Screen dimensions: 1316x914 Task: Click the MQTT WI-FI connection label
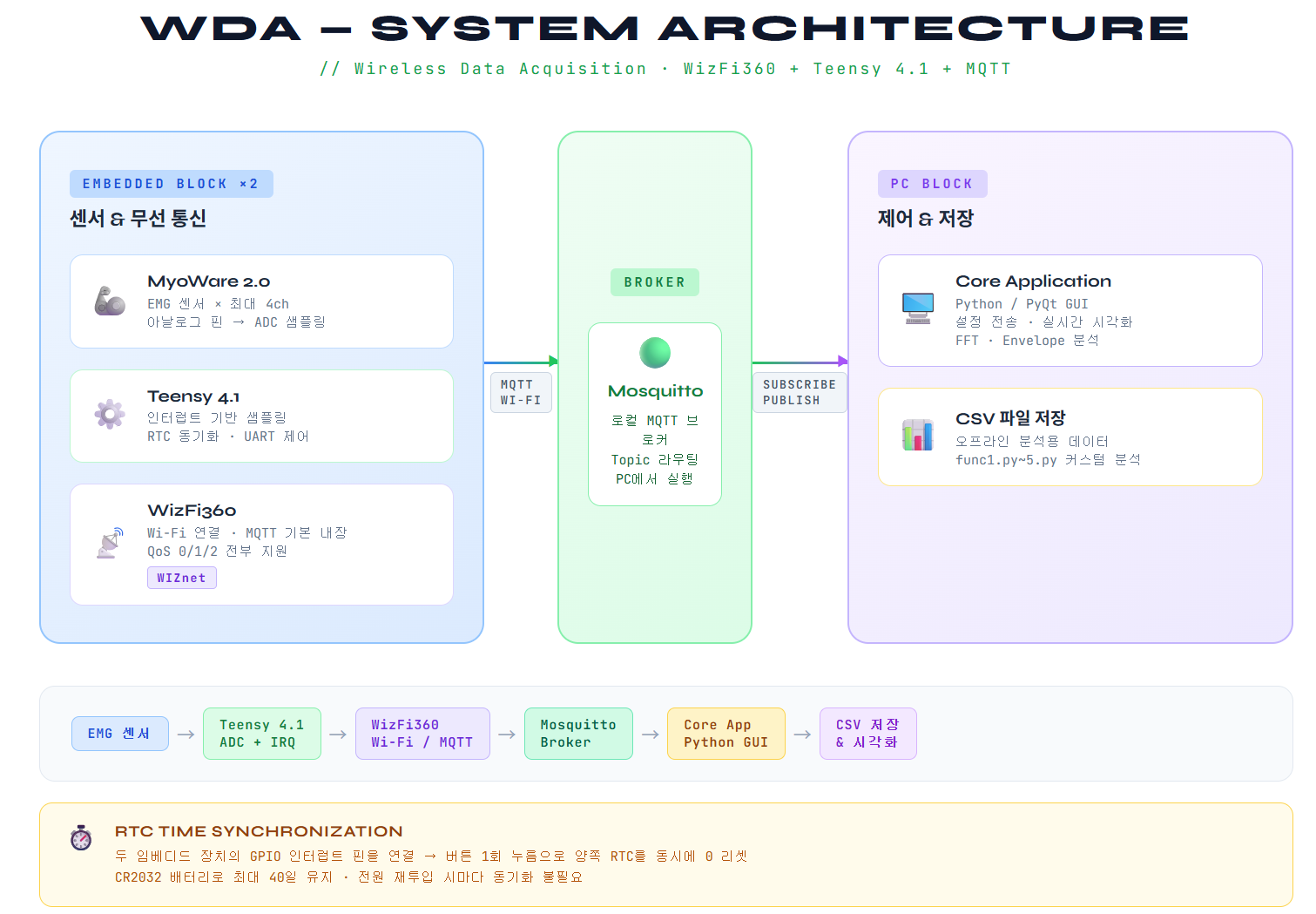pos(521,392)
